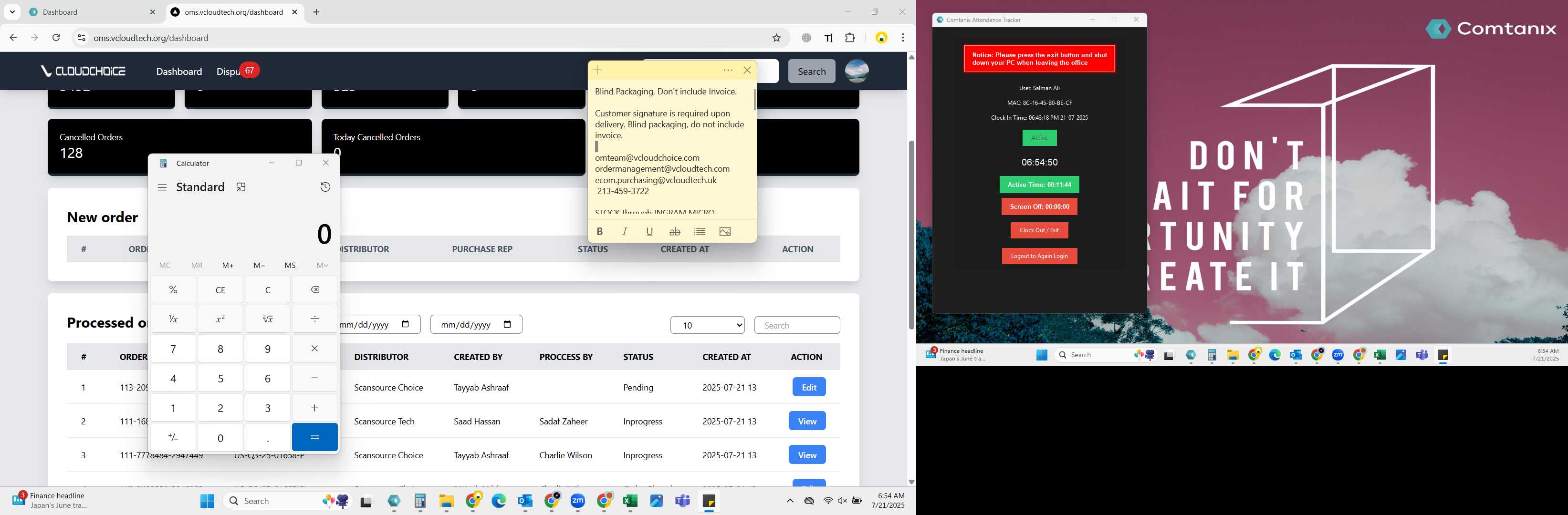1568x515 pixels.
Task: Switch to the first Dashboard browser tab
Action: point(93,12)
